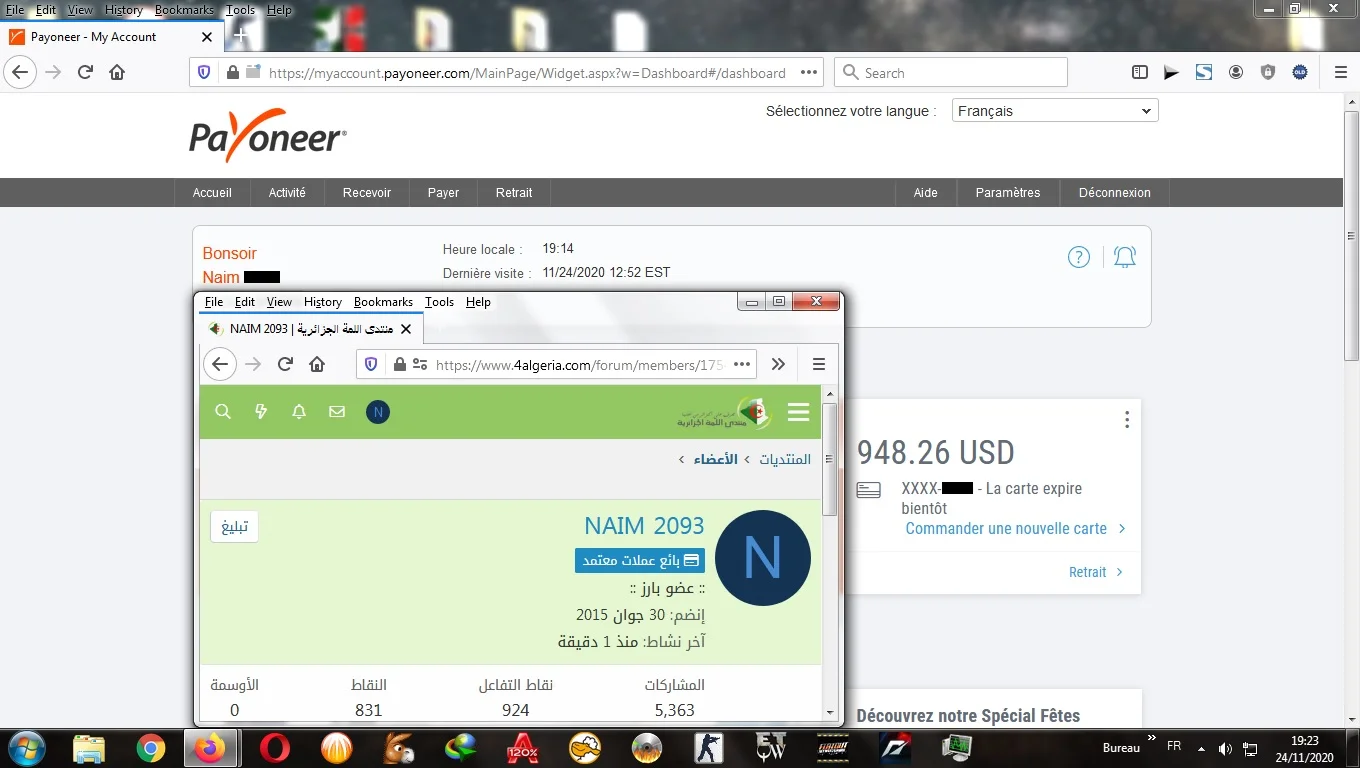This screenshot has width=1360, height=768.
Task: Open the Payoneer help question mark icon
Action: 1078,257
